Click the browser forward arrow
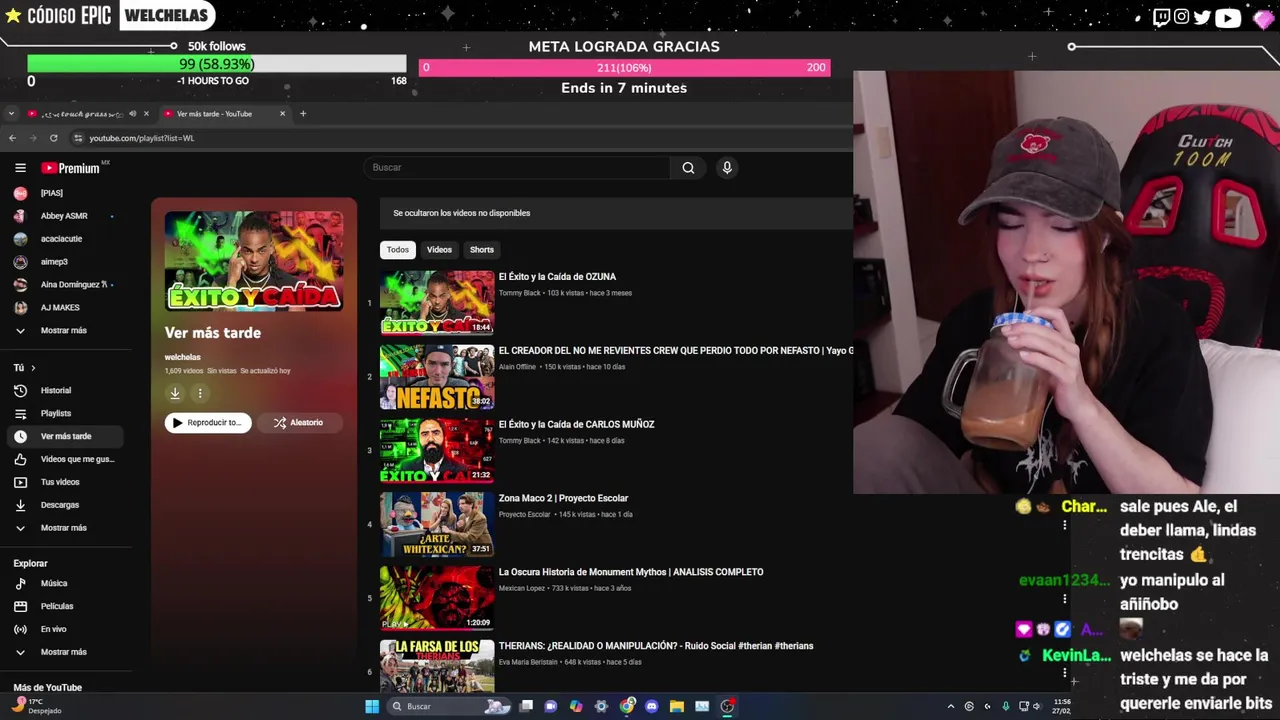 point(33,138)
